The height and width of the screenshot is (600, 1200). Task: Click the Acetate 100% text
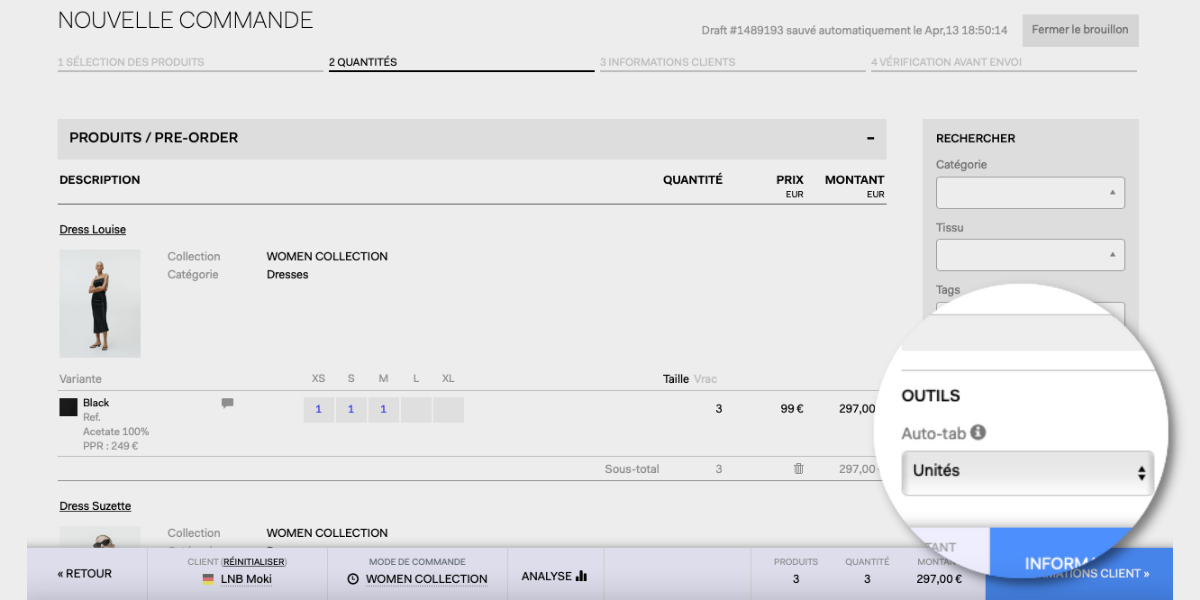116,432
